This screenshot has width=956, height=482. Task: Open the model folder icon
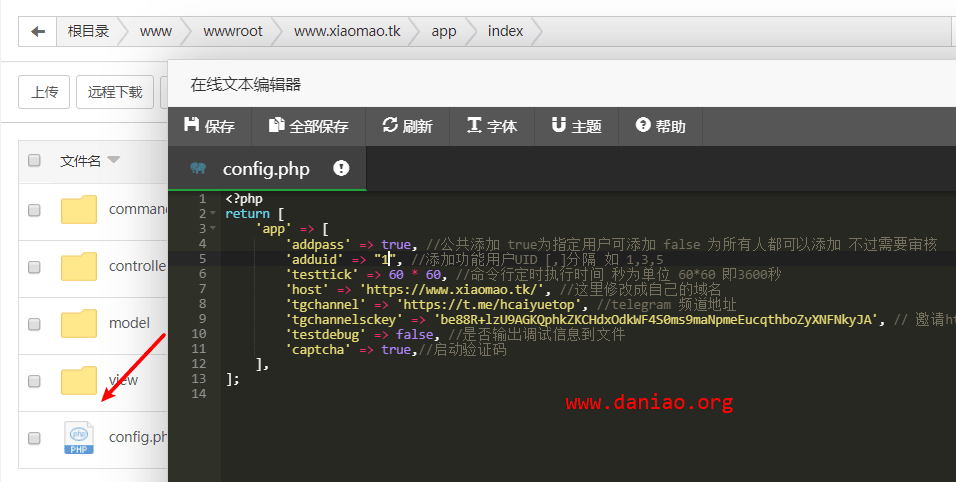coord(79,323)
